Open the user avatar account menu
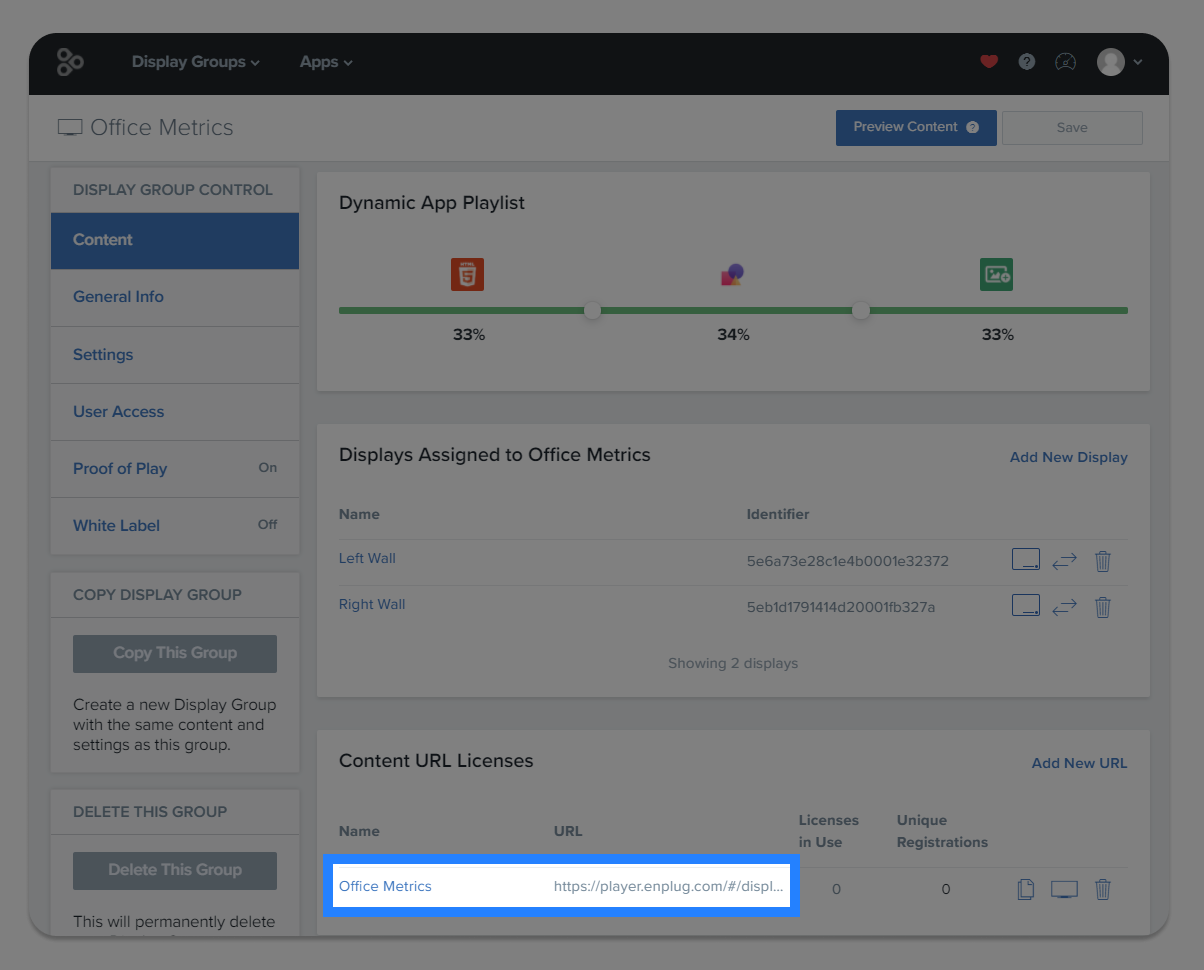Image resolution: width=1204 pixels, height=970 pixels. click(x=1120, y=62)
